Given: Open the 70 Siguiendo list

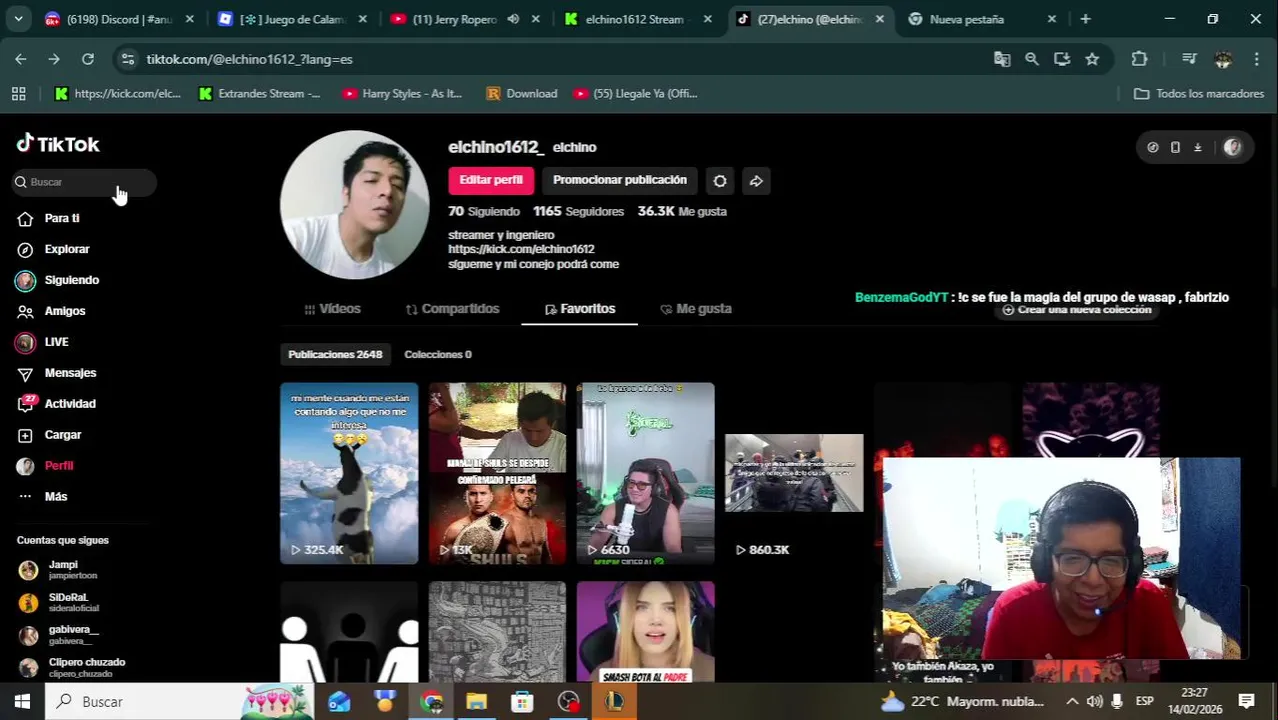Looking at the screenshot, I should [484, 211].
